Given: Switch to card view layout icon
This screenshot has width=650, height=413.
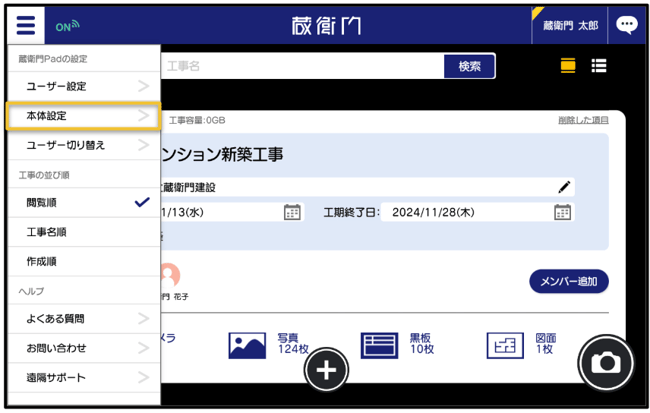Looking at the screenshot, I should point(568,66).
